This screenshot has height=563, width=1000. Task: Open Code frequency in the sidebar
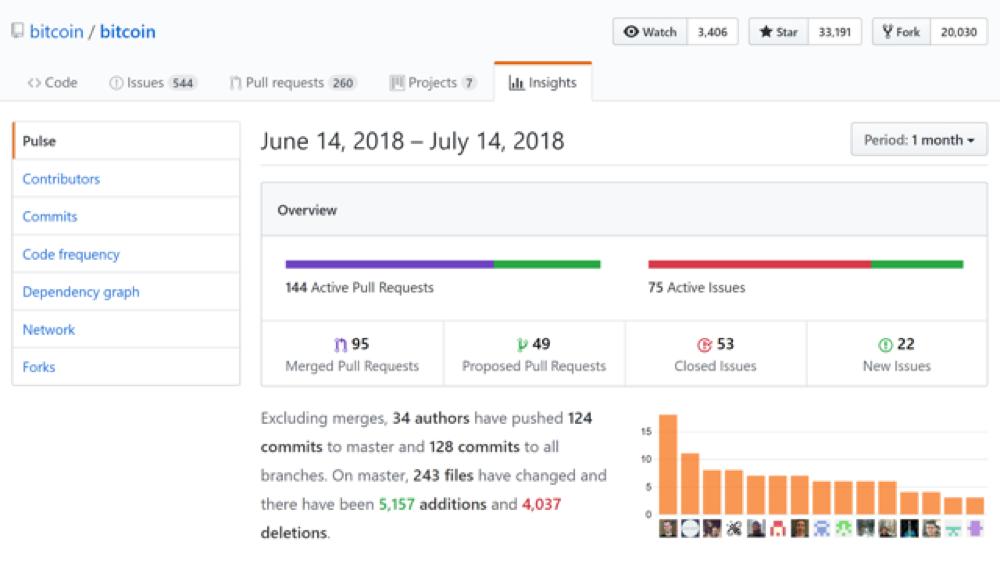[71, 254]
